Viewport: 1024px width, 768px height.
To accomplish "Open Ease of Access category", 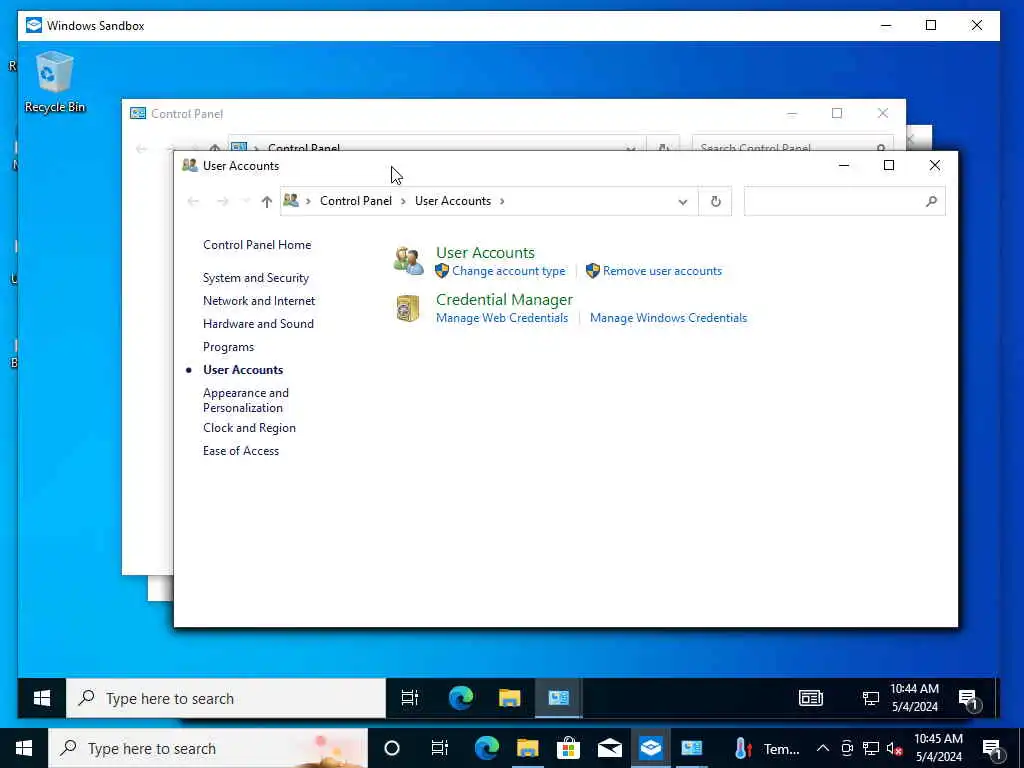I will coord(240,451).
